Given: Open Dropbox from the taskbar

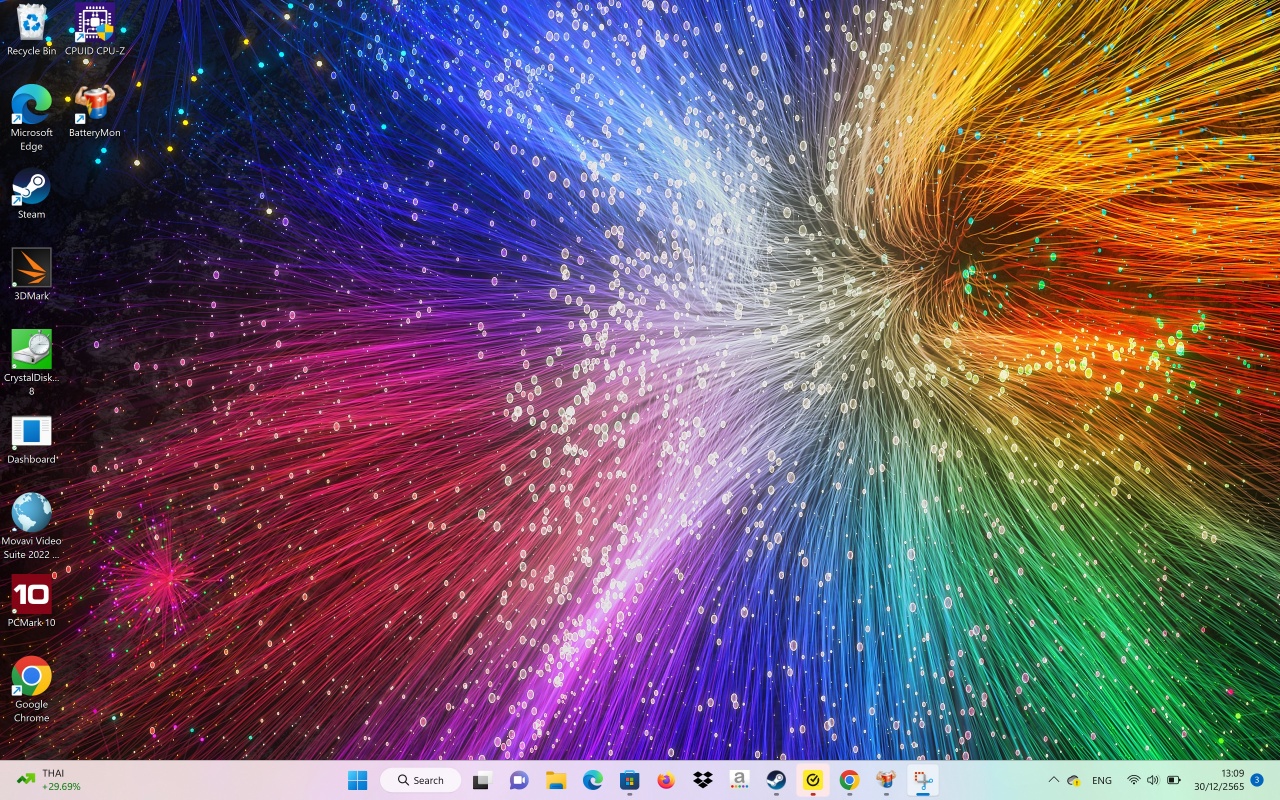Looking at the screenshot, I should [x=703, y=780].
